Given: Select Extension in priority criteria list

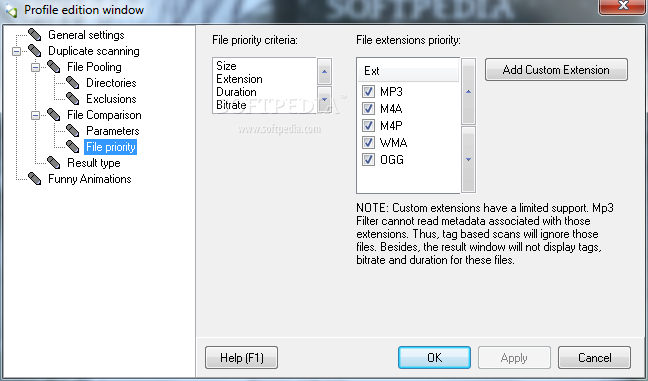Looking at the screenshot, I should coord(239,79).
